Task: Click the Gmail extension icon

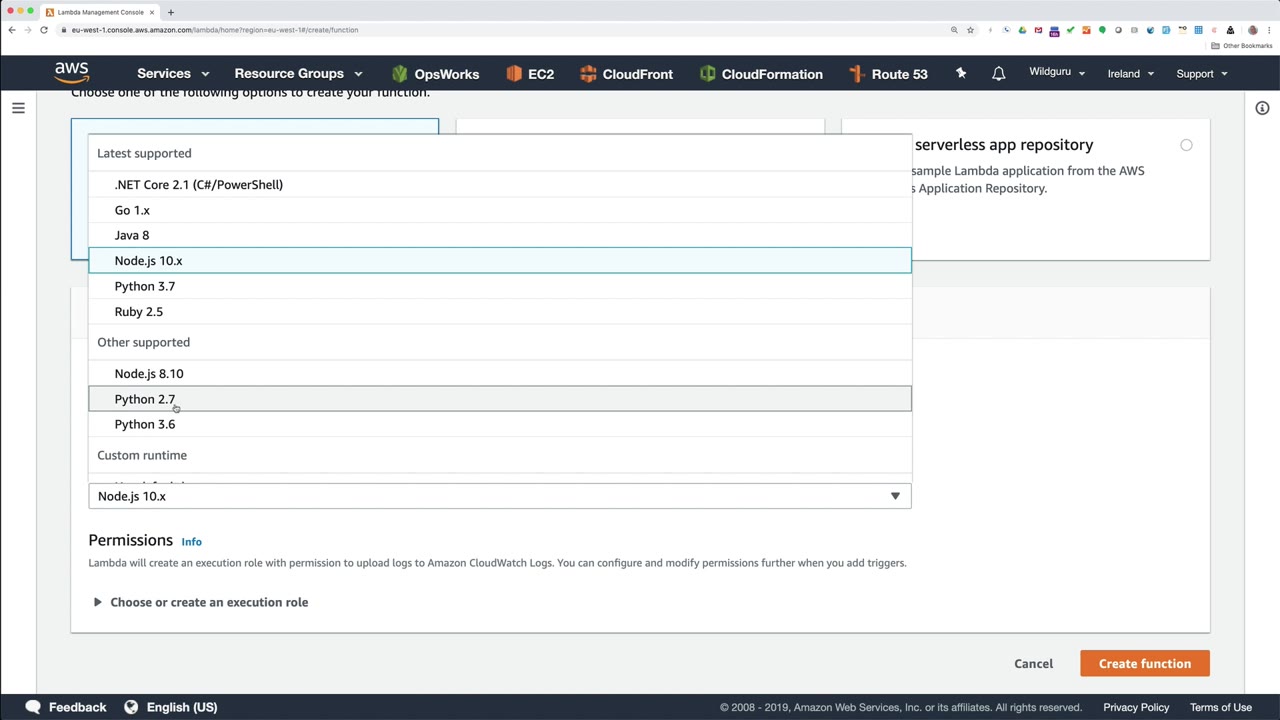Action: point(1038,30)
